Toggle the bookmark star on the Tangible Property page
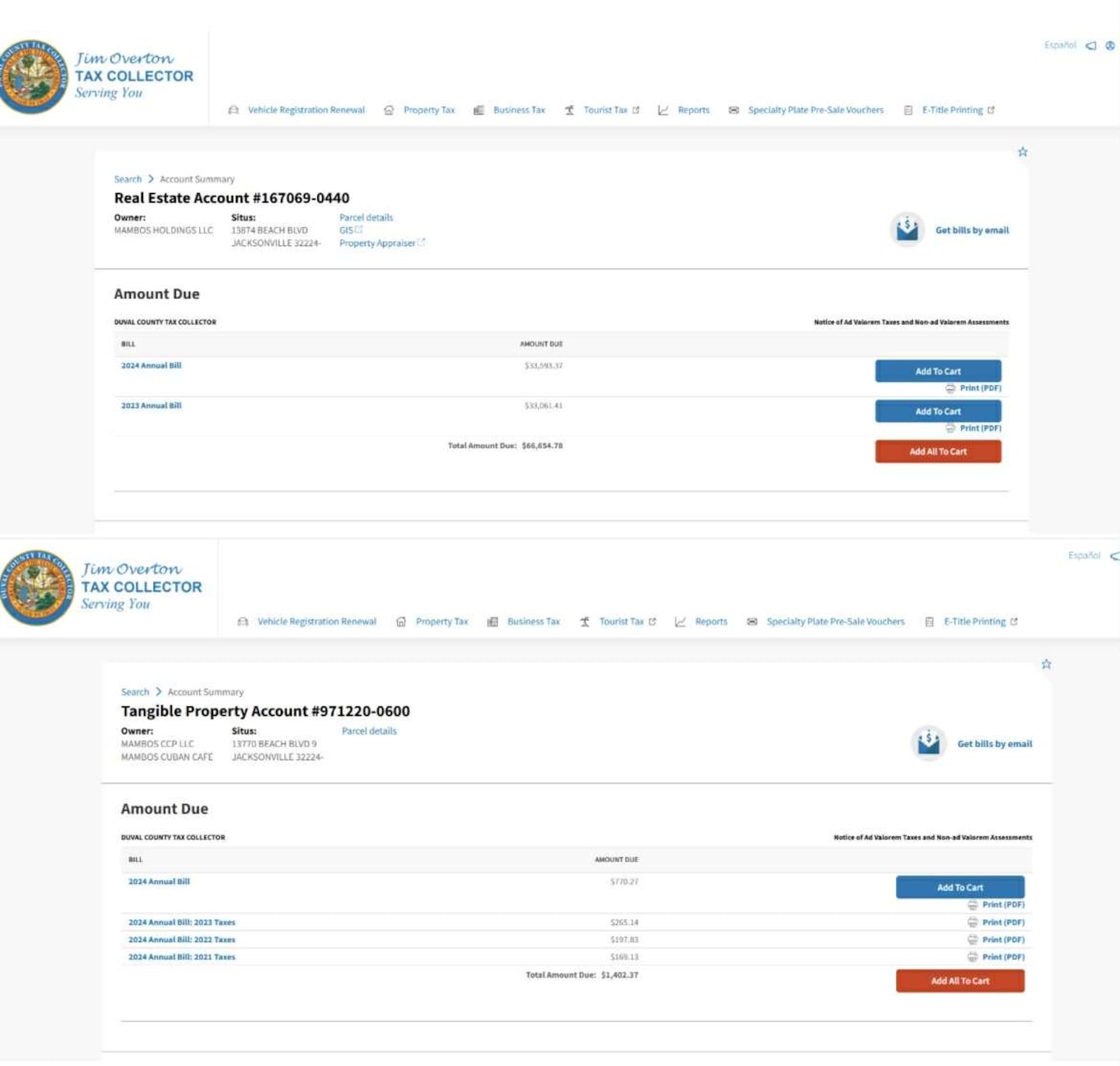Screen dimensions: 1120x1066 pos(1046,664)
